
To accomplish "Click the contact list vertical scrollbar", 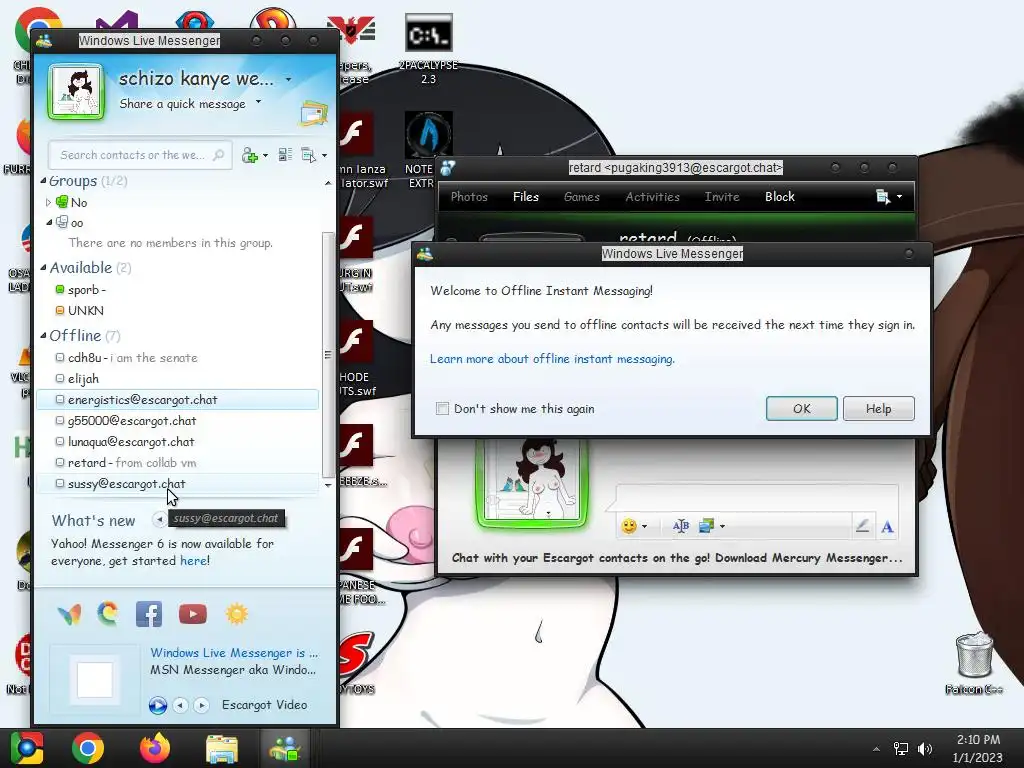I will 328,355.
